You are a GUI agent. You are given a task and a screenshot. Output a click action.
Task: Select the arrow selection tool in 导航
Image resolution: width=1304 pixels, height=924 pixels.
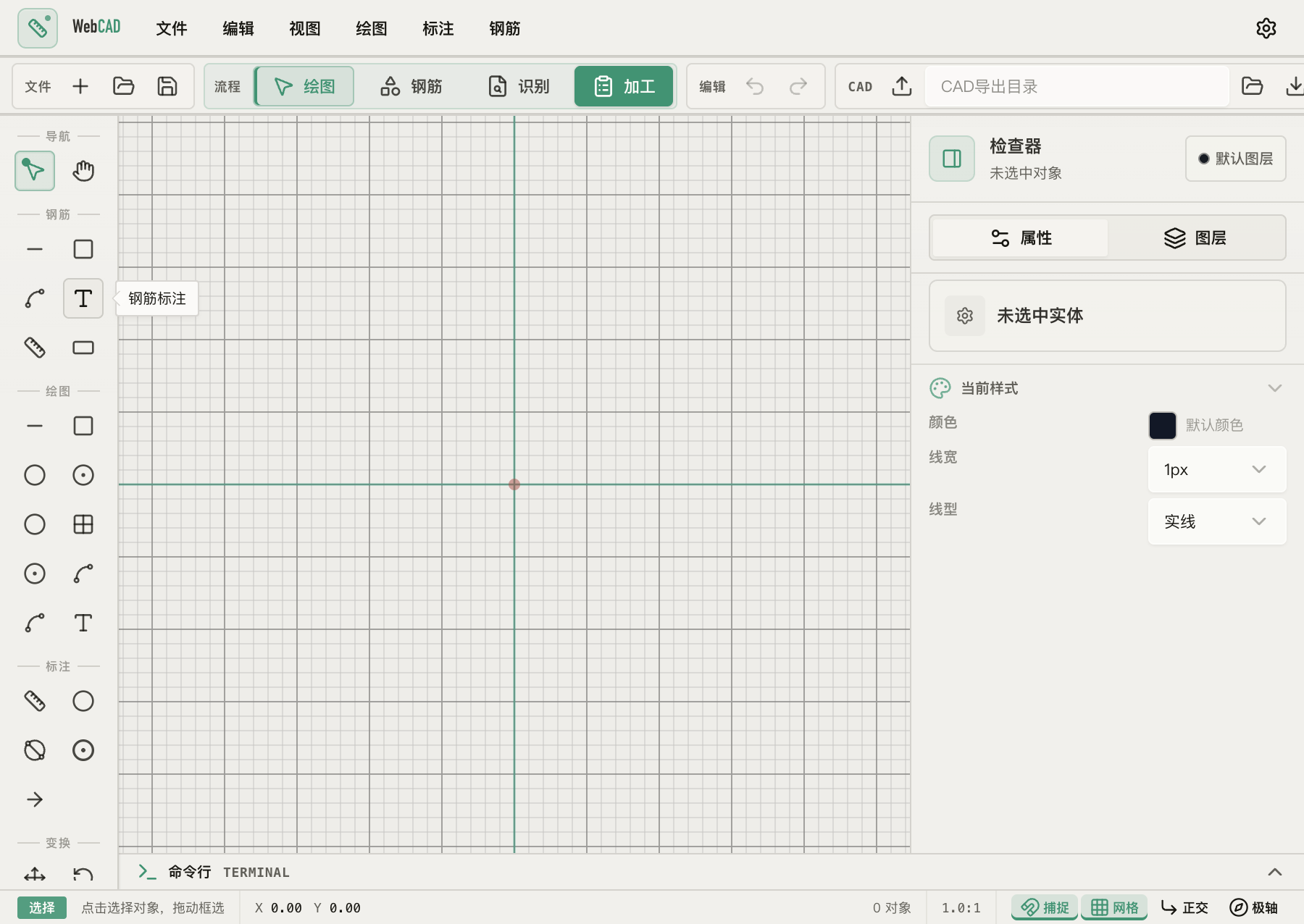pos(35,171)
